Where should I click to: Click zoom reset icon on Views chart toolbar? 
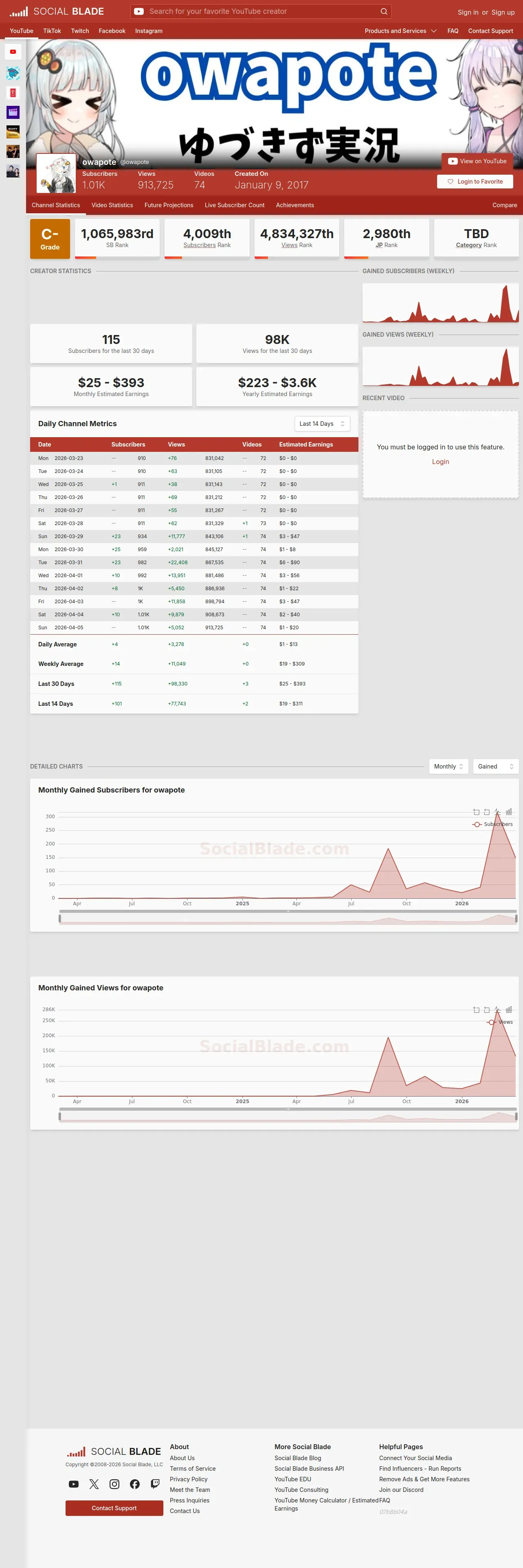[486, 1010]
